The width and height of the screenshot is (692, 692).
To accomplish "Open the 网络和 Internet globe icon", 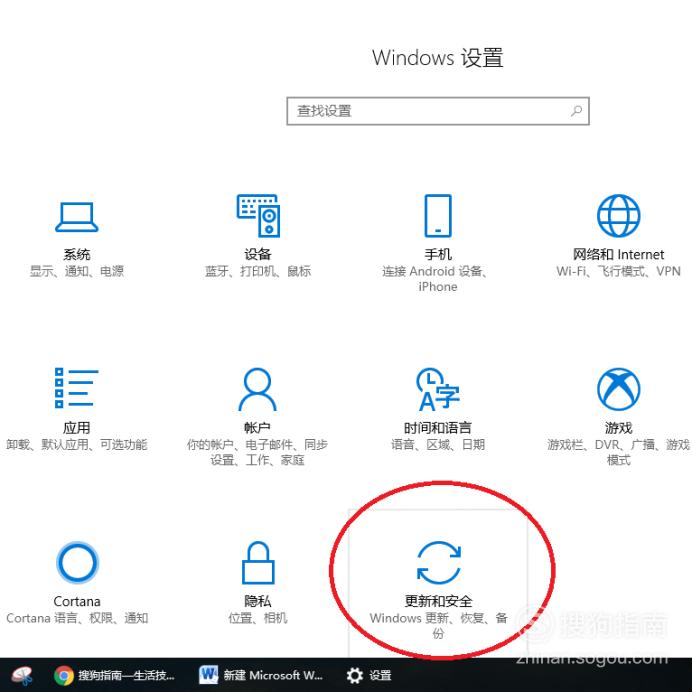I will coord(618,215).
